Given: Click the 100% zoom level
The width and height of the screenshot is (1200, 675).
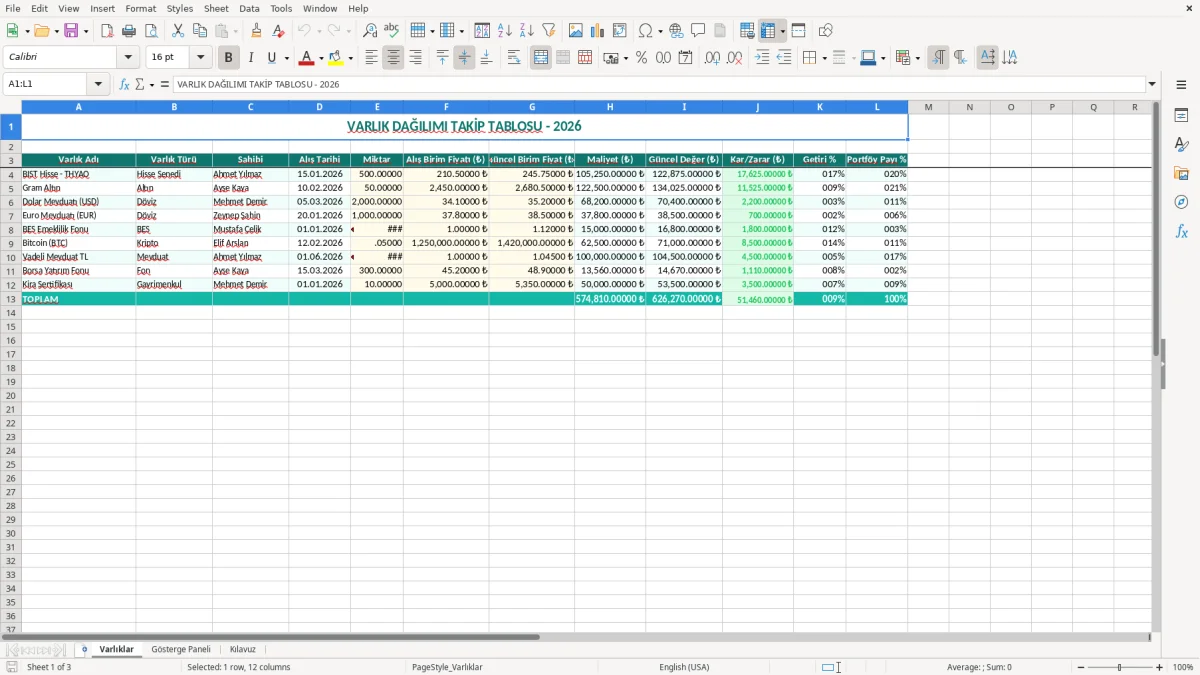Looking at the screenshot, I should pos(1183,667).
